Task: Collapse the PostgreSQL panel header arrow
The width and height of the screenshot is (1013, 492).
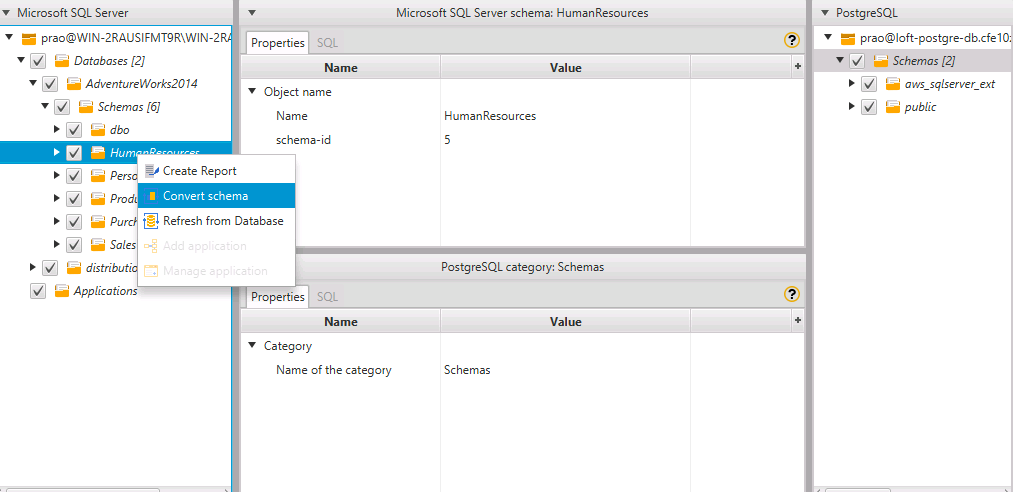Action: [825, 13]
